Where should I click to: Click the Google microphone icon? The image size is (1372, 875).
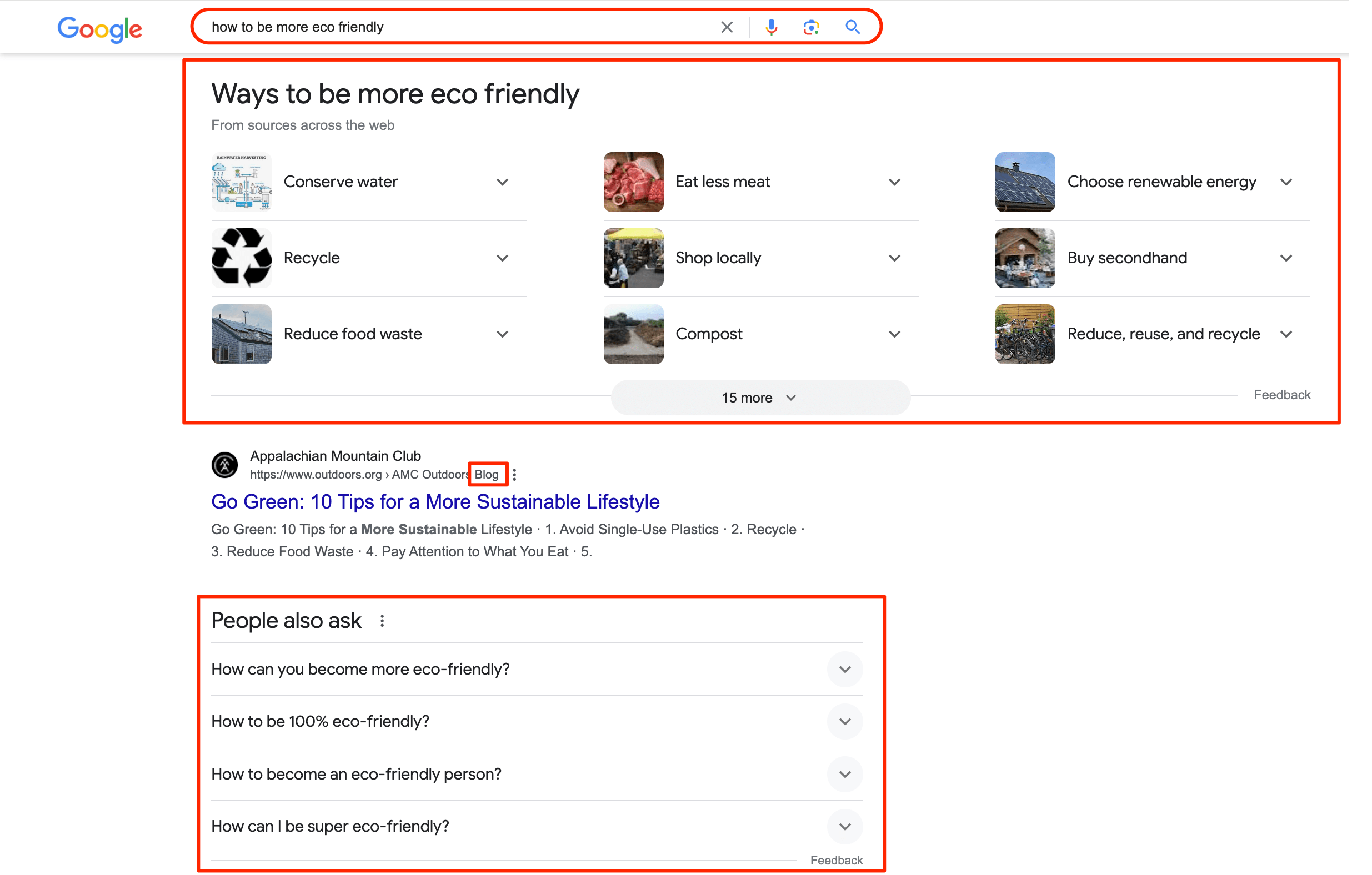coord(769,26)
